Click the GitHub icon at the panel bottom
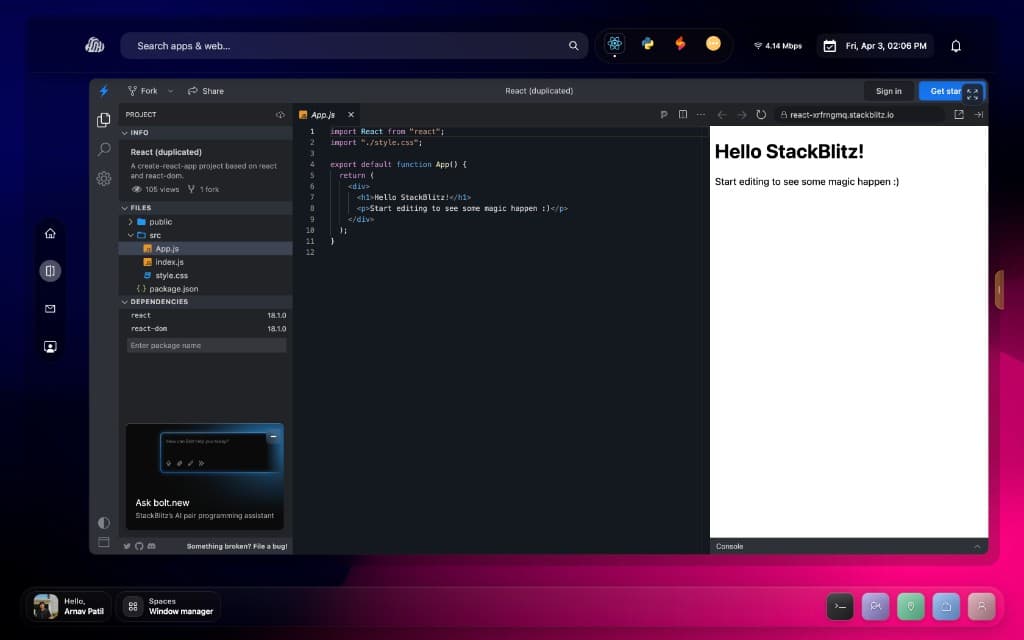1024x640 pixels. [139, 546]
